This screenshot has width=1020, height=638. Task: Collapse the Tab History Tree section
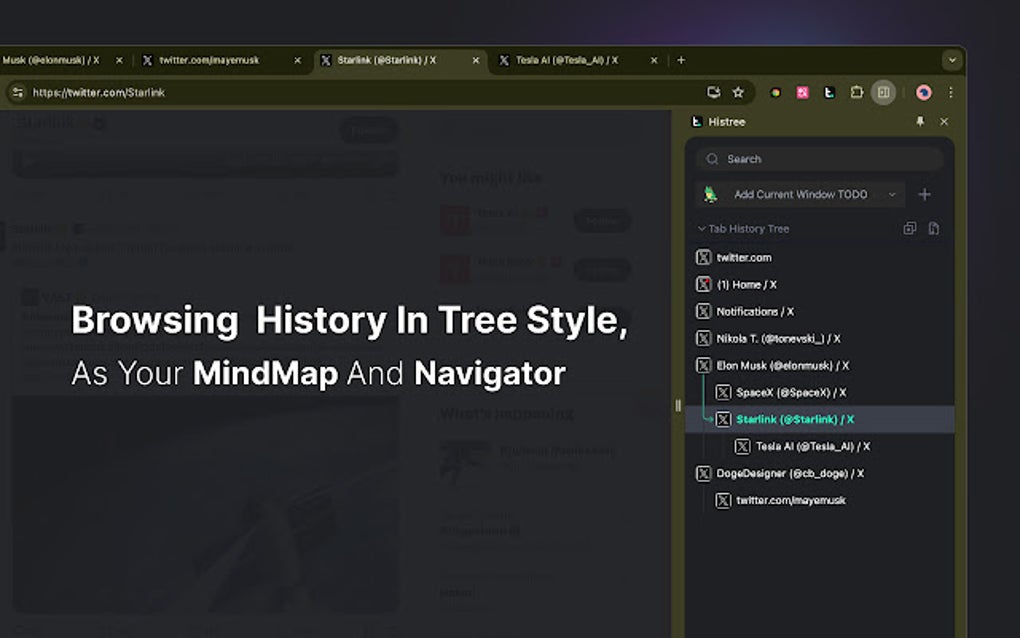701,228
